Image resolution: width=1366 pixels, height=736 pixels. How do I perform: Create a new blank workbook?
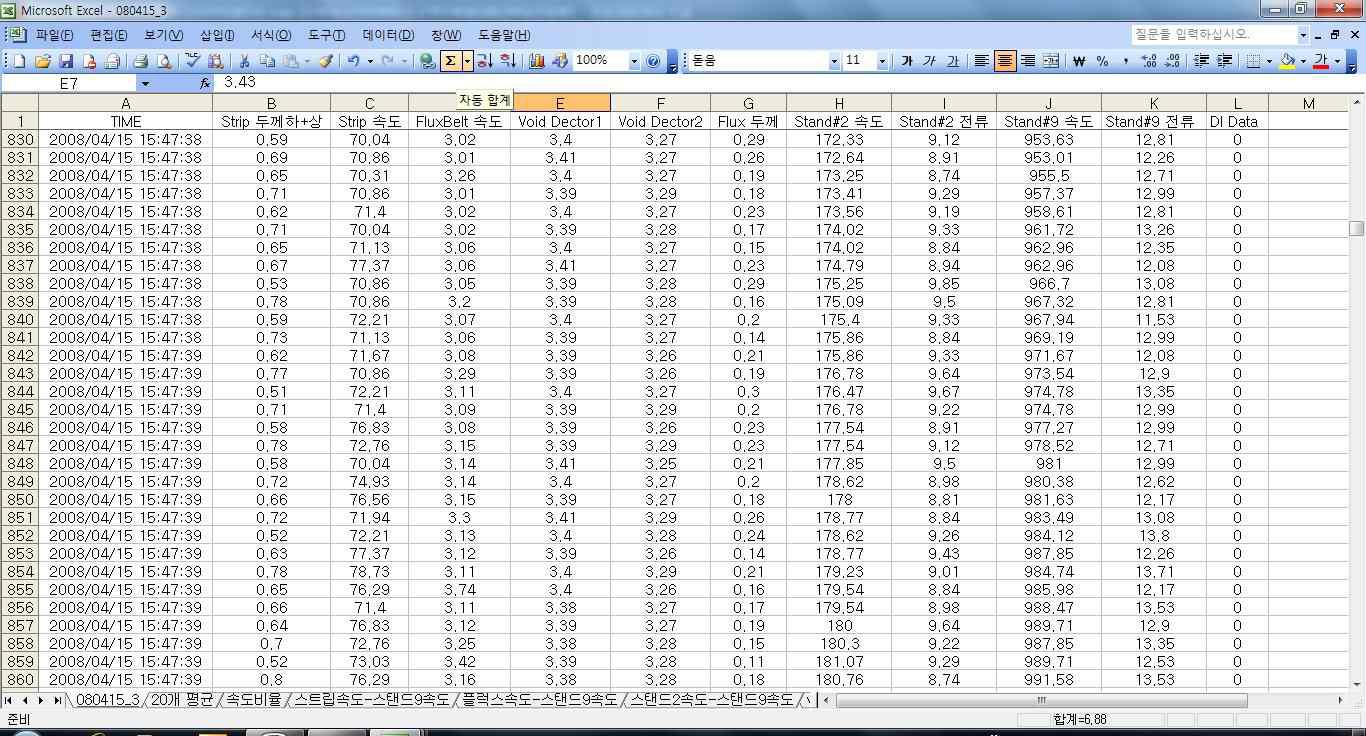click(x=20, y=61)
